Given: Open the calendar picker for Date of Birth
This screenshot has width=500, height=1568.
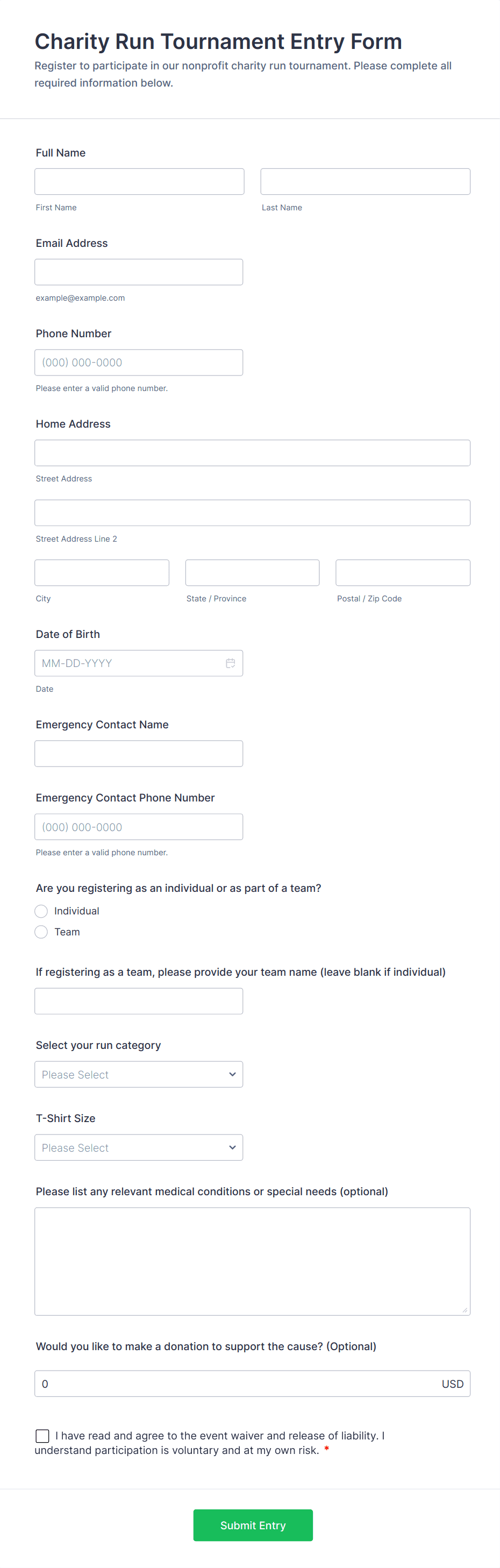Looking at the screenshot, I should click(230, 663).
